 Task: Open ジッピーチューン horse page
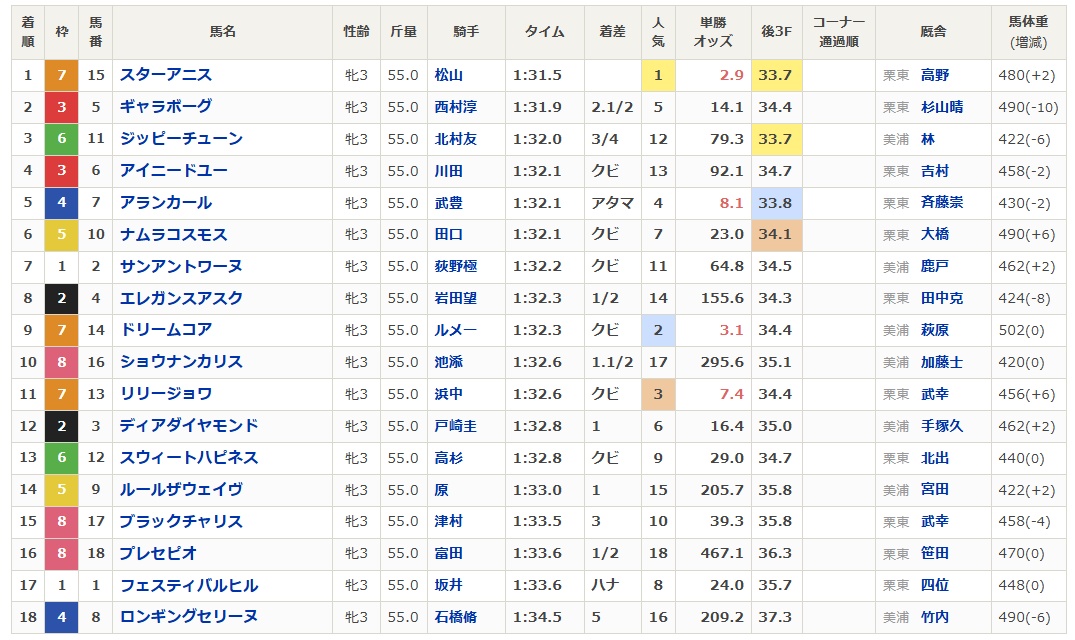pyautogui.click(x=180, y=139)
